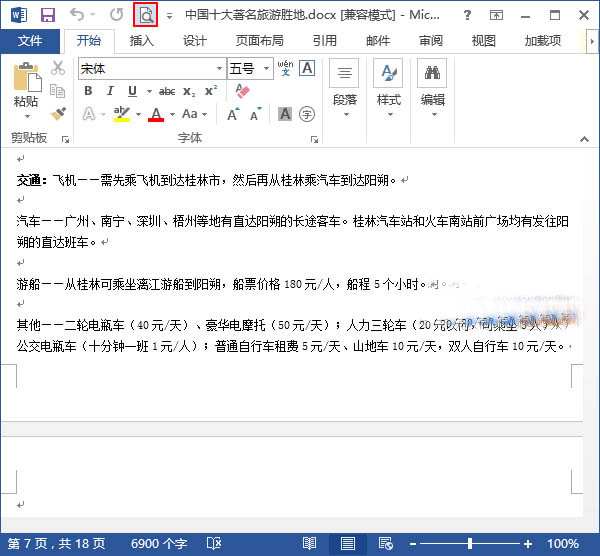The height and width of the screenshot is (556, 600).
Task: Cut the selection with scissors icon
Action: point(58,68)
